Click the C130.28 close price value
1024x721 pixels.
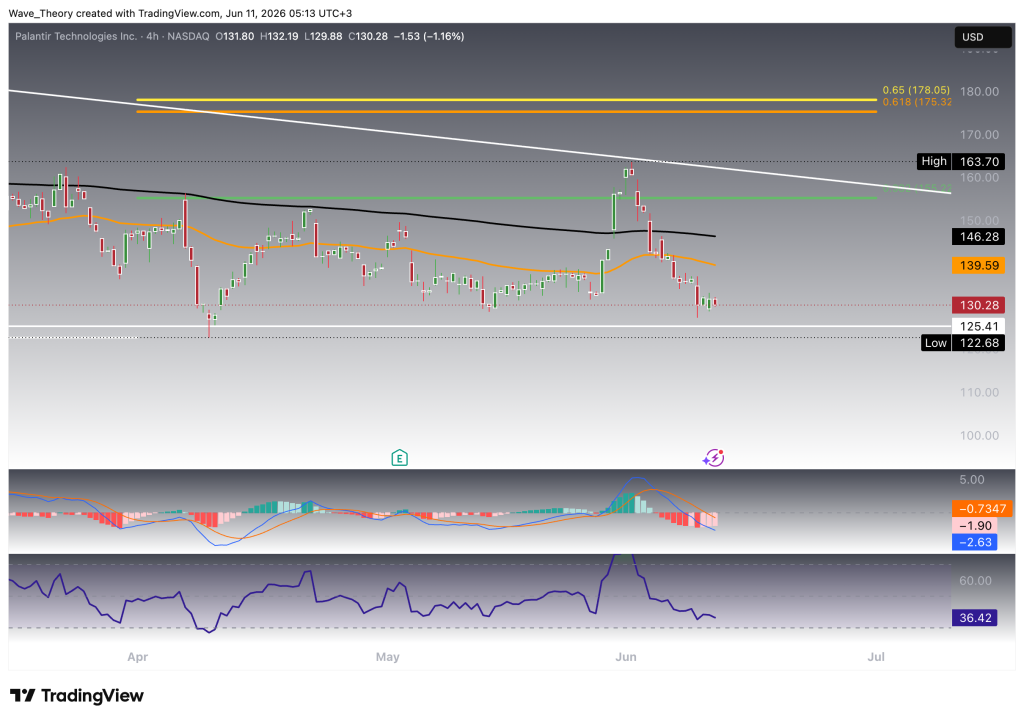368,37
